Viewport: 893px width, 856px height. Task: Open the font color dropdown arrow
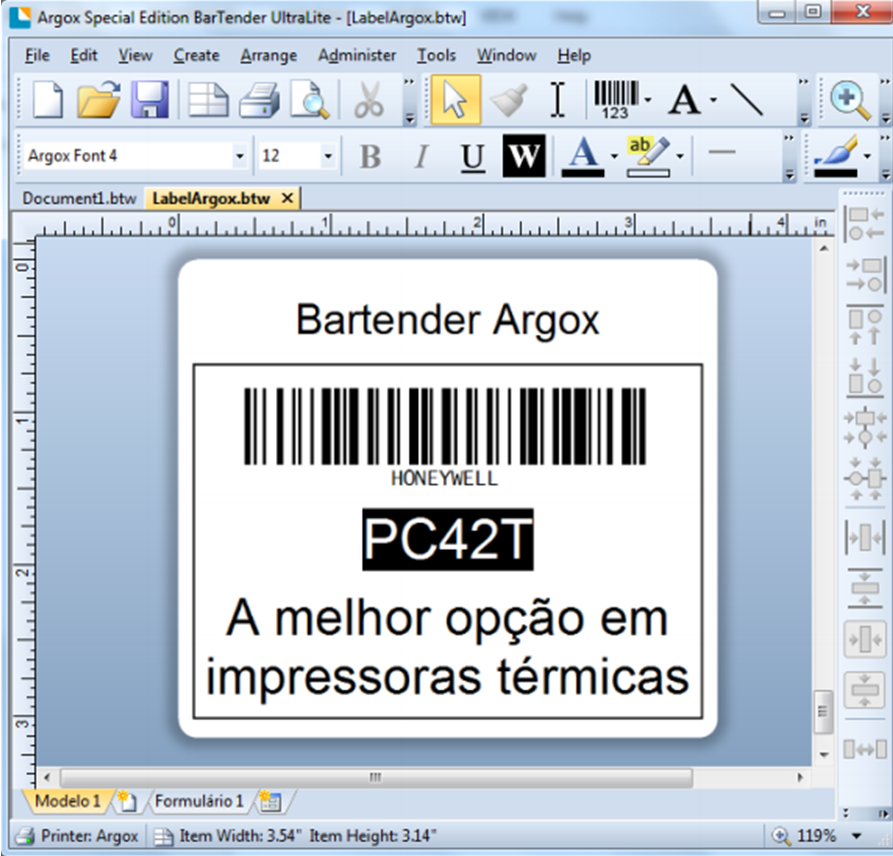614,156
